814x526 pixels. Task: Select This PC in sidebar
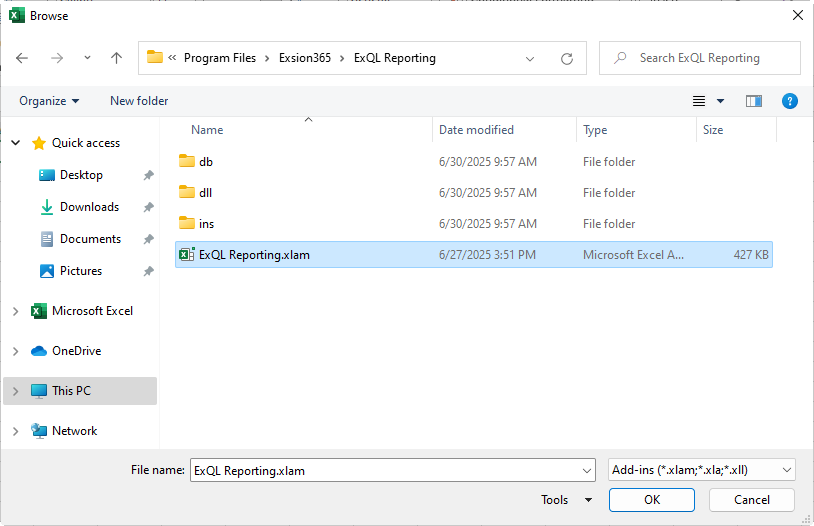coord(71,391)
